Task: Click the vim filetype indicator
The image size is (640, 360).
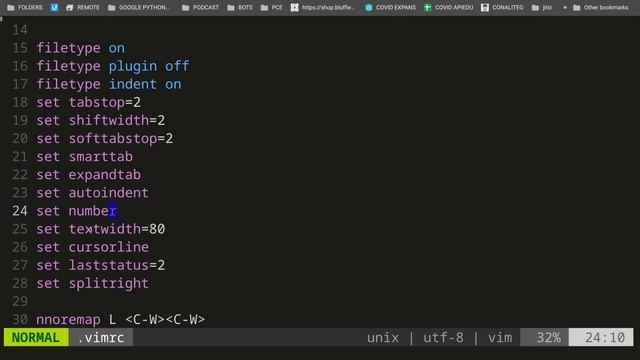Action: click(x=500, y=338)
